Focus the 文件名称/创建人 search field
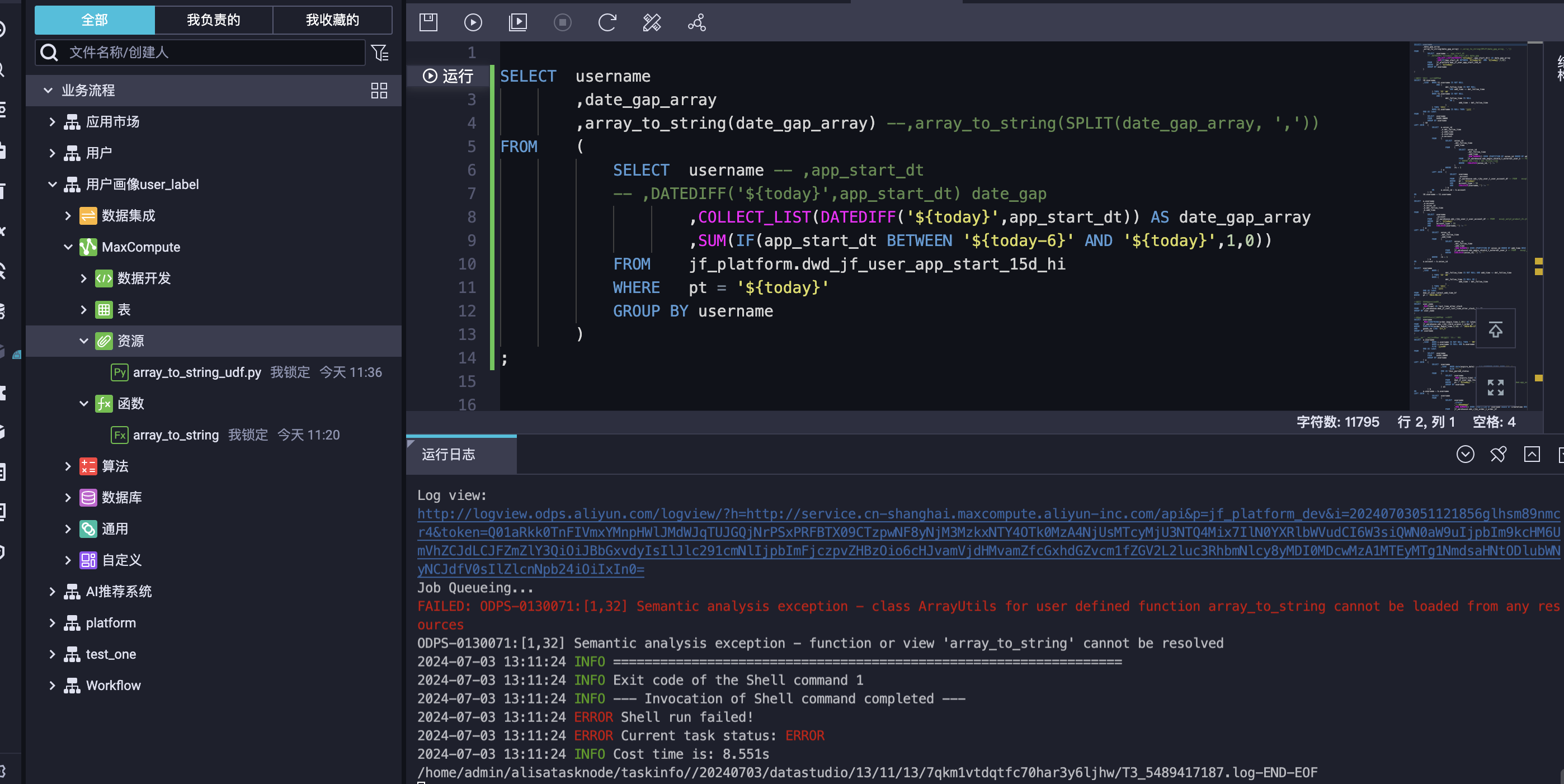This screenshot has height=784, width=1564. coord(200,53)
